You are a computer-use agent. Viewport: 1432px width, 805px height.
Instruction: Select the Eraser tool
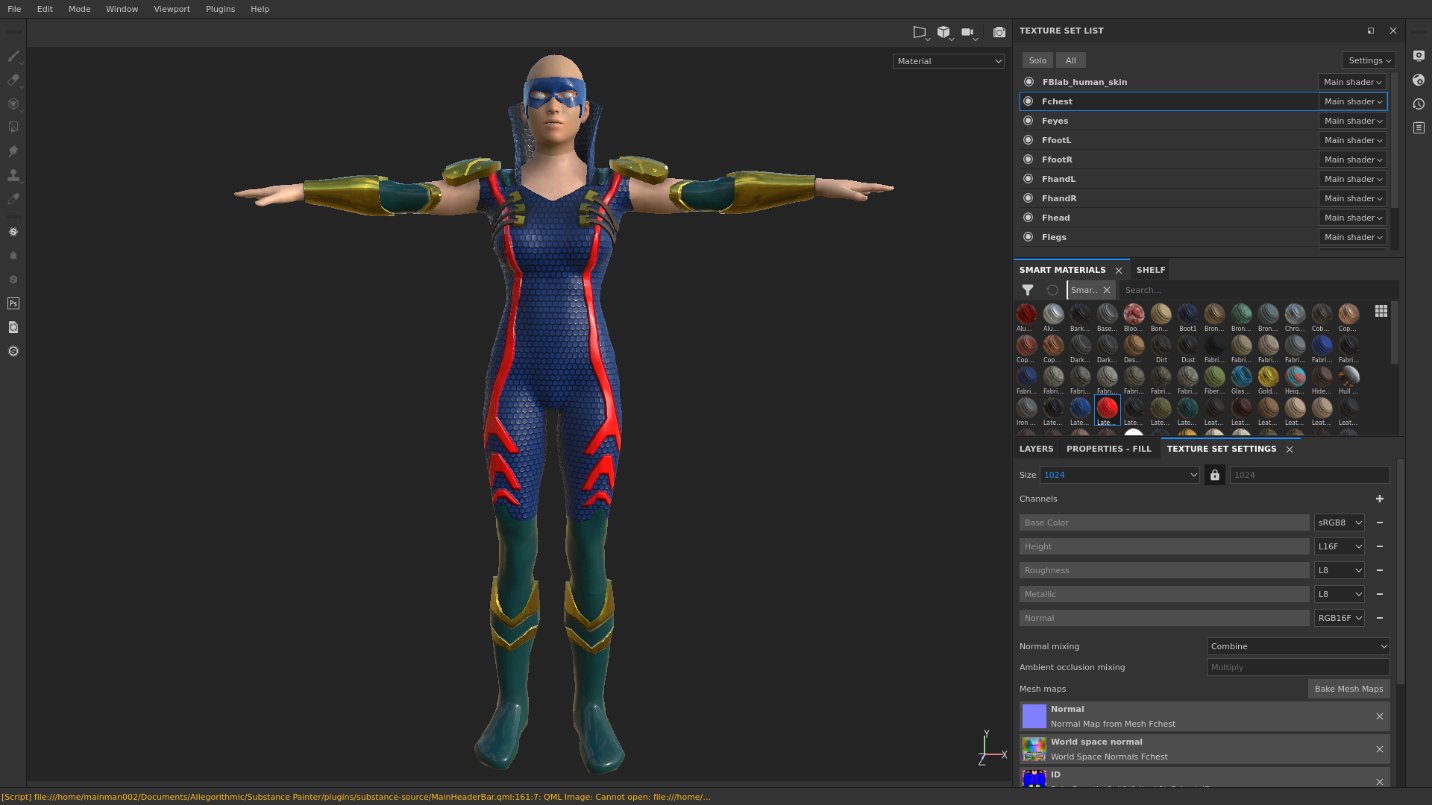point(14,80)
